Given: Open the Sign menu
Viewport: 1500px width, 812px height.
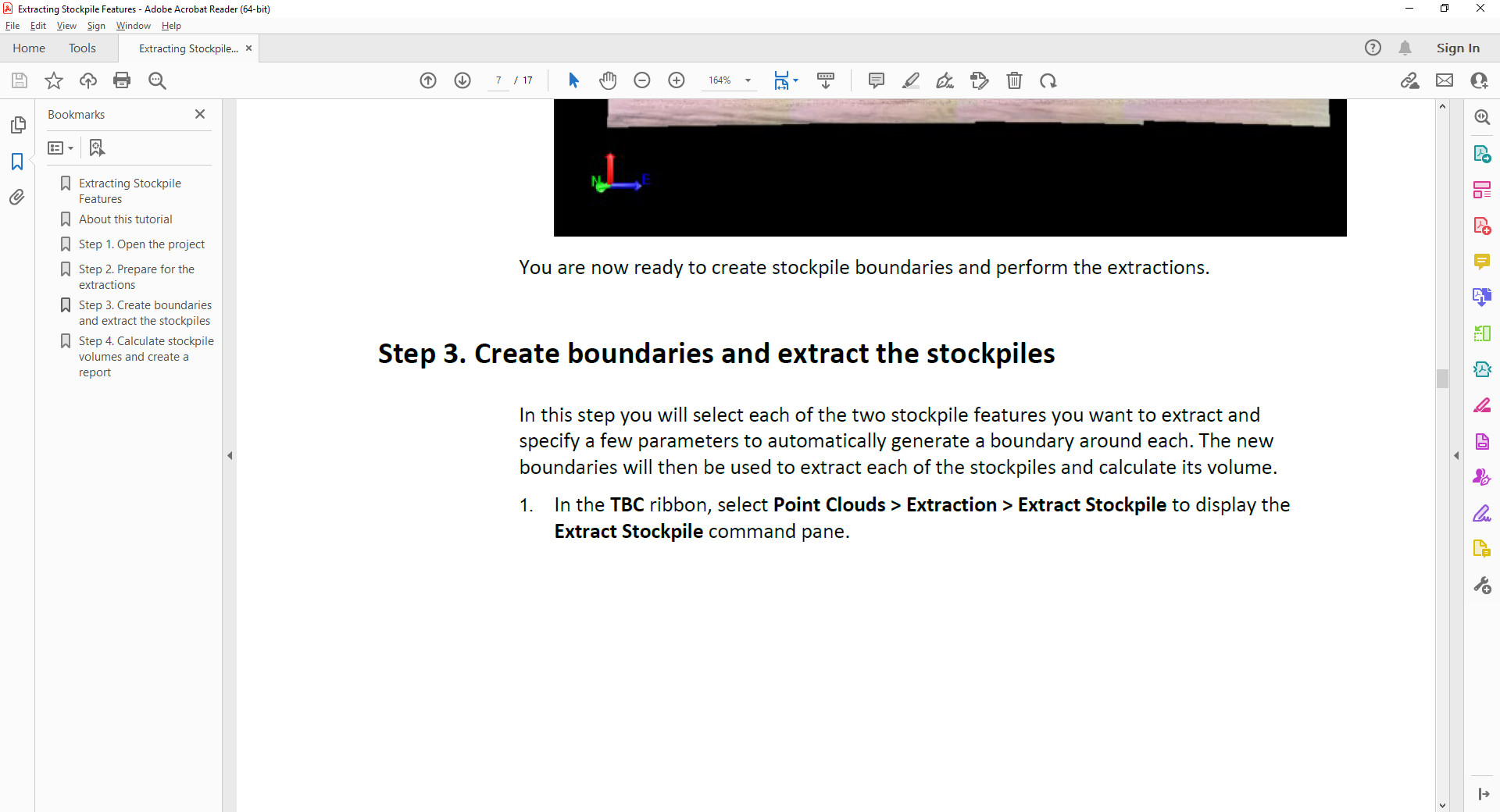Looking at the screenshot, I should [x=96, y=26].
